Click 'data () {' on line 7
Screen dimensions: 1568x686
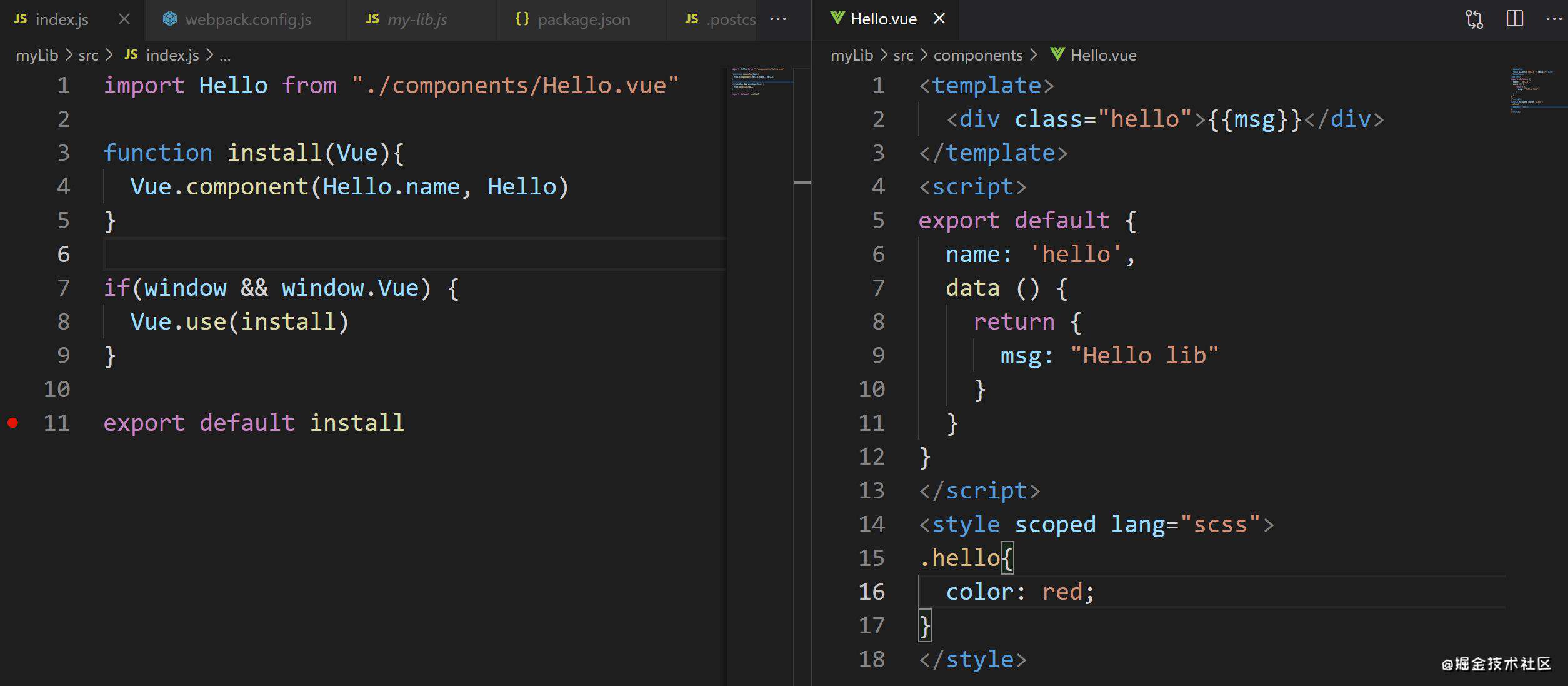coord(1007,288)
